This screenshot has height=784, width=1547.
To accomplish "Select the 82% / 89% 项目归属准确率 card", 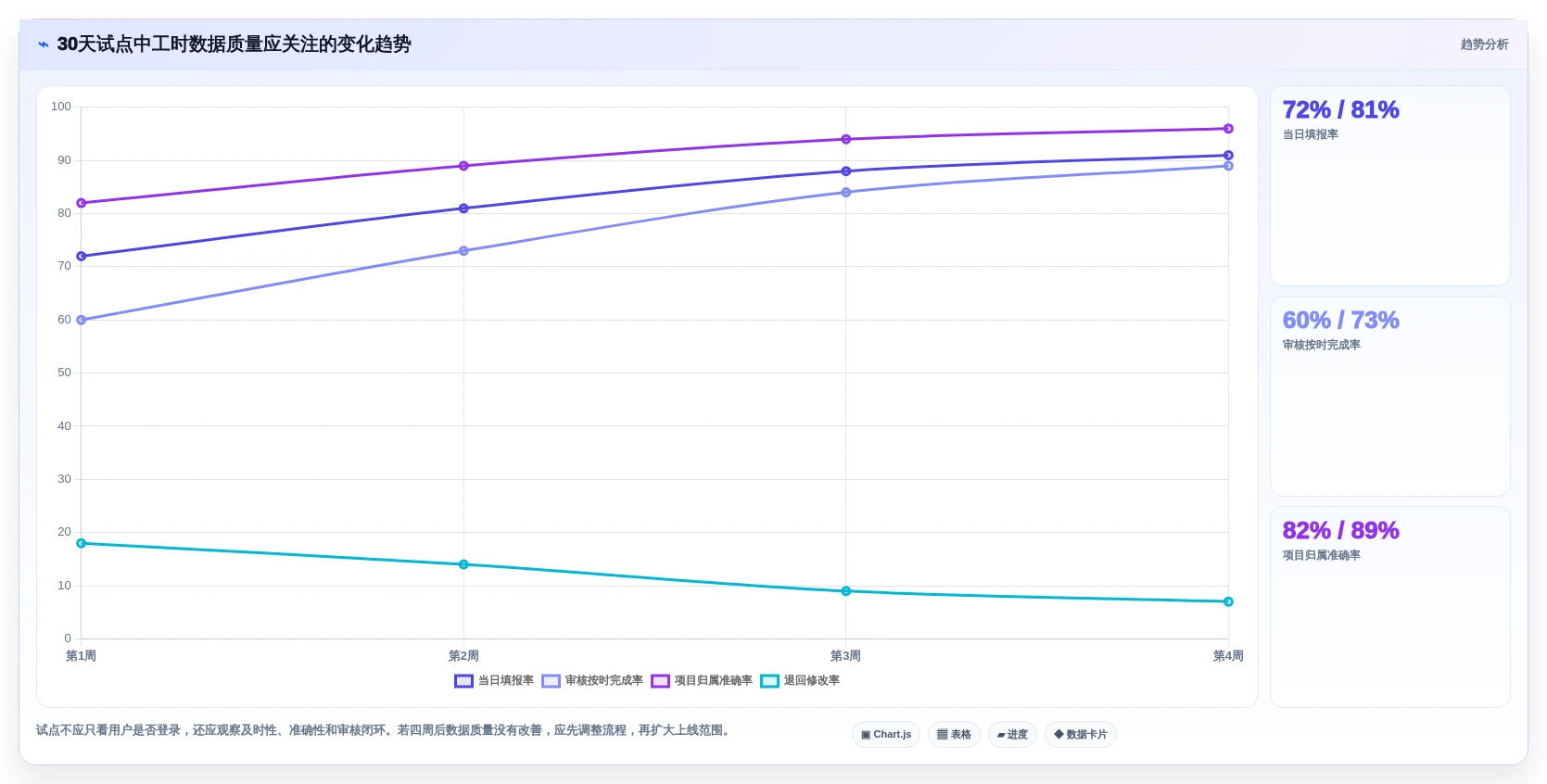I will click(x=1389, y=606).
